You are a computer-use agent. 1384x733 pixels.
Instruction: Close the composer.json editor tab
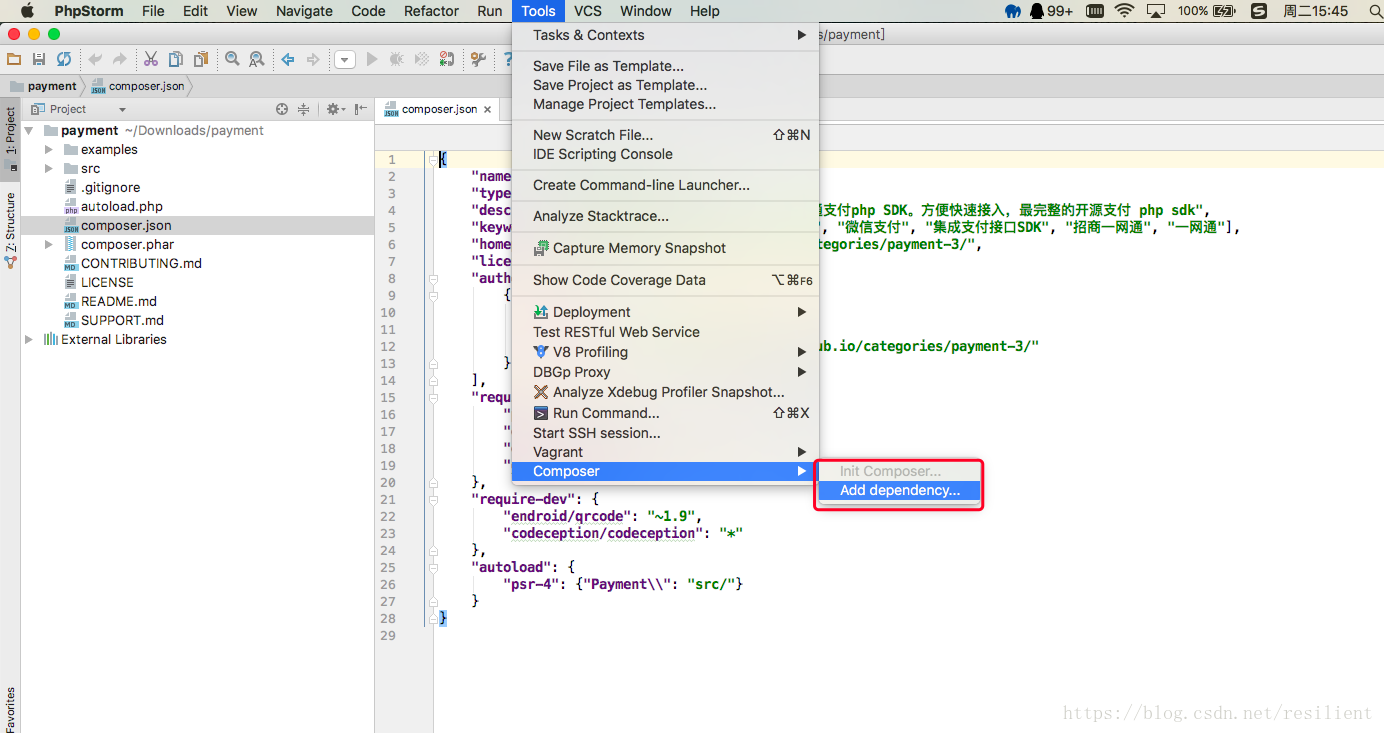(488, 109)
